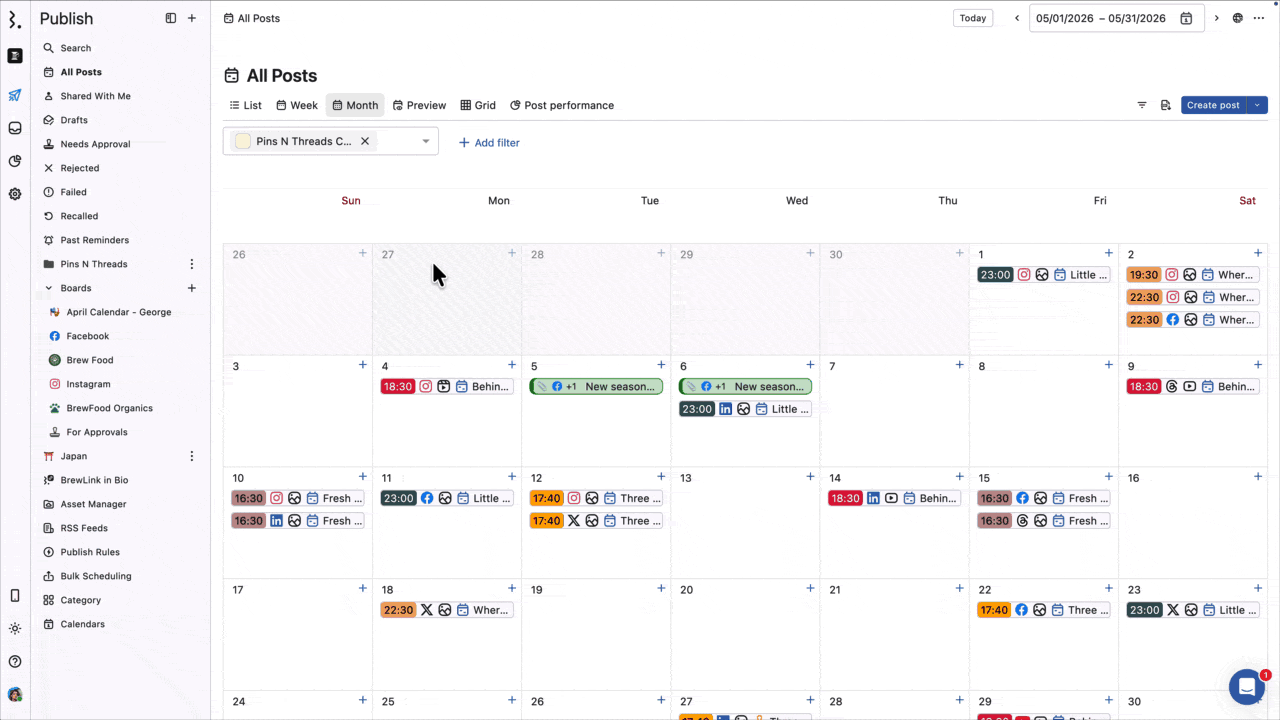Open the chat support bubble
The height and width of the screenshot is (720, 1280).
pos(1246,687)
